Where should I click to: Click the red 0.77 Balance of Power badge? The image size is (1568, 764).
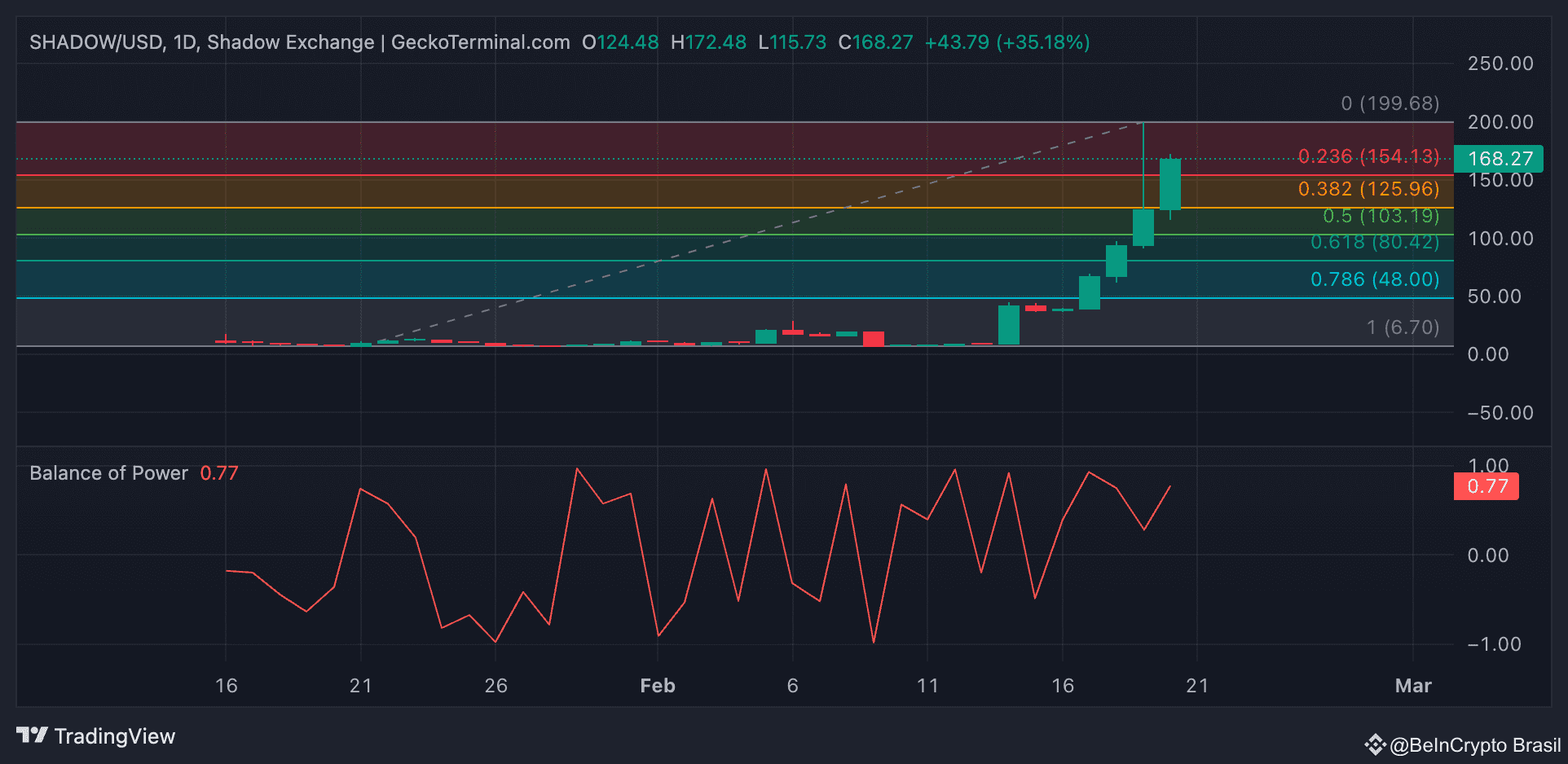[1485, 485]
